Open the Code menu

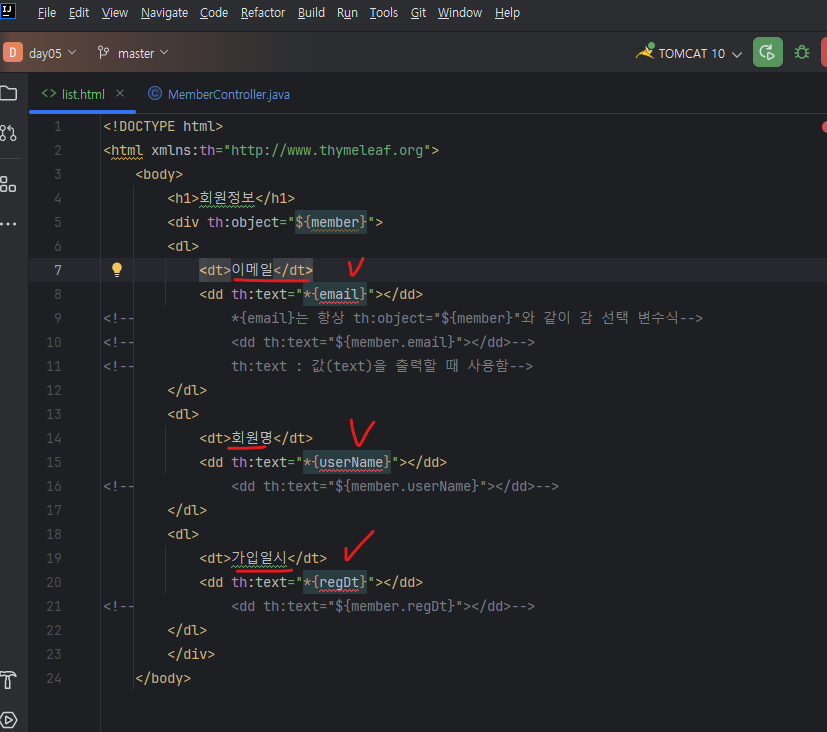click(x=214, y=13)
